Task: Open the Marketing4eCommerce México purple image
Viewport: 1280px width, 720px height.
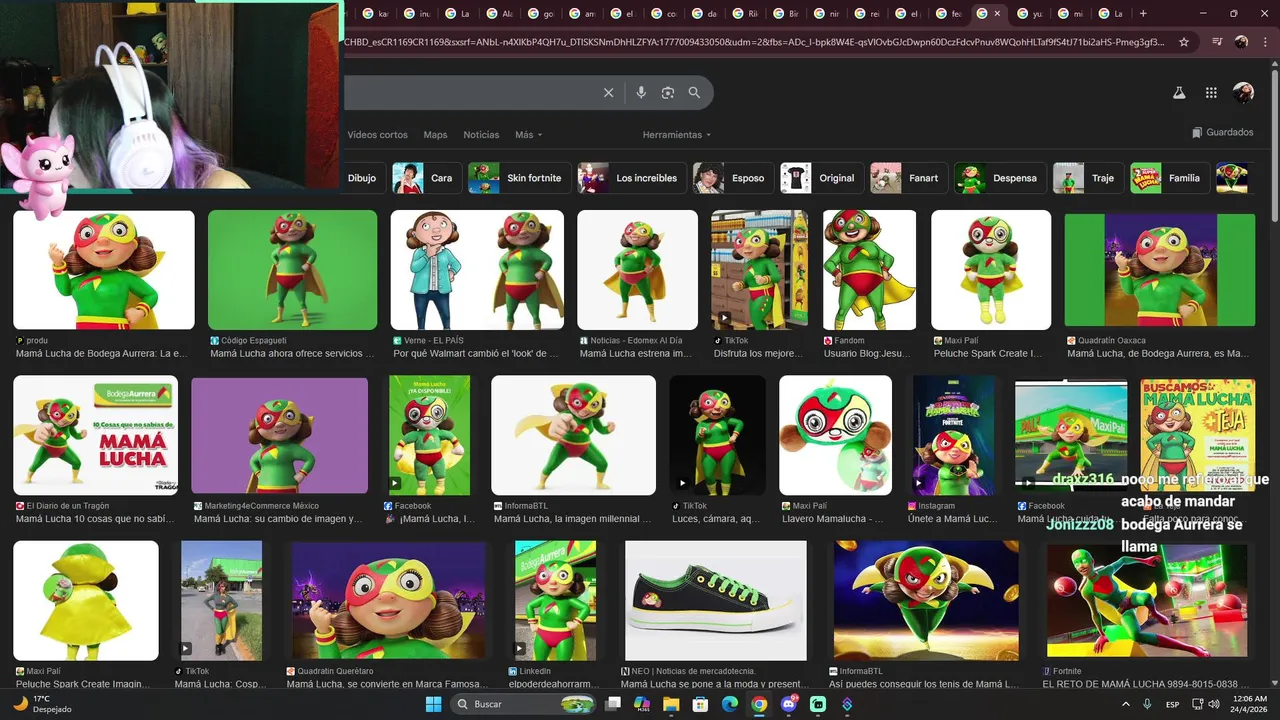Action: pos(279,435)
